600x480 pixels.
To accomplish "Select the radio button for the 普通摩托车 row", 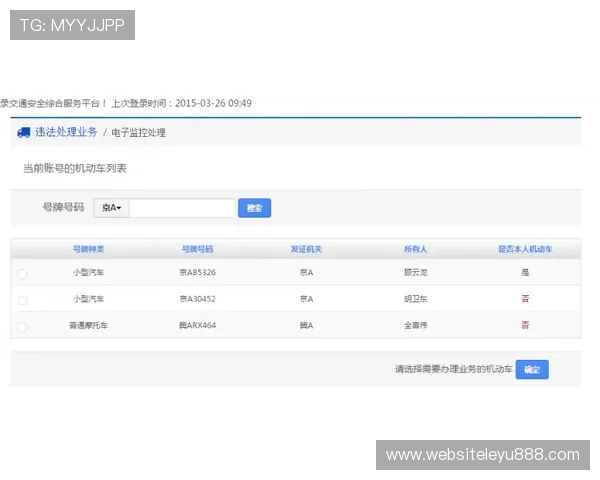I will click(22, 327).
